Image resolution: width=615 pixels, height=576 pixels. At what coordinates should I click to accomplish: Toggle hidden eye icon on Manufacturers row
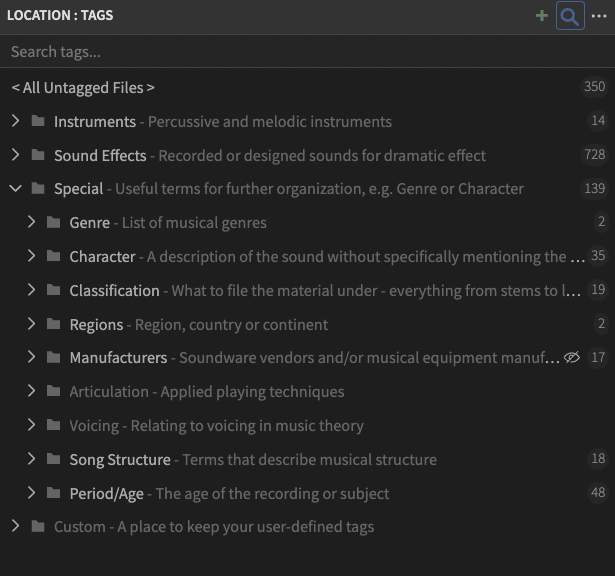tap(572, 358)
